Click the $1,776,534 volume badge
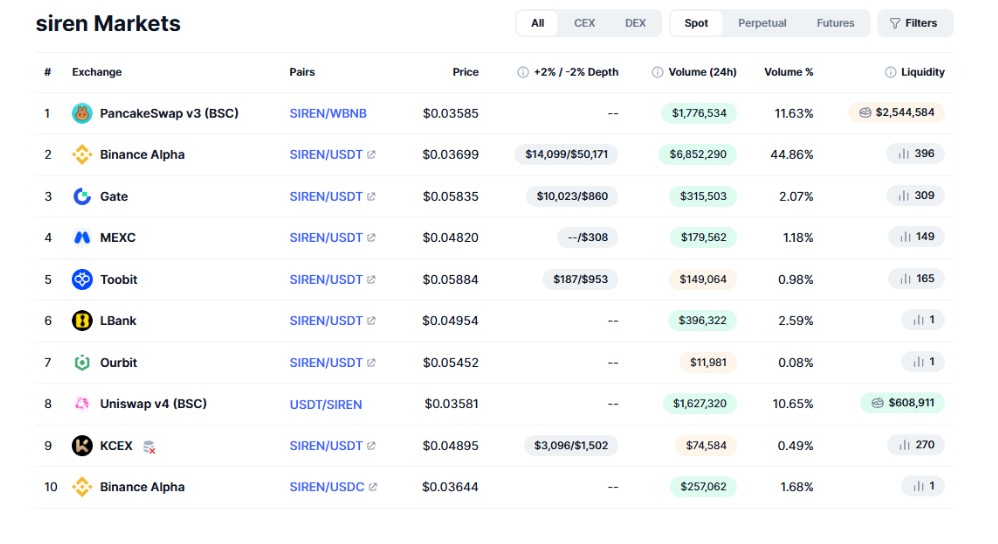 699,113
